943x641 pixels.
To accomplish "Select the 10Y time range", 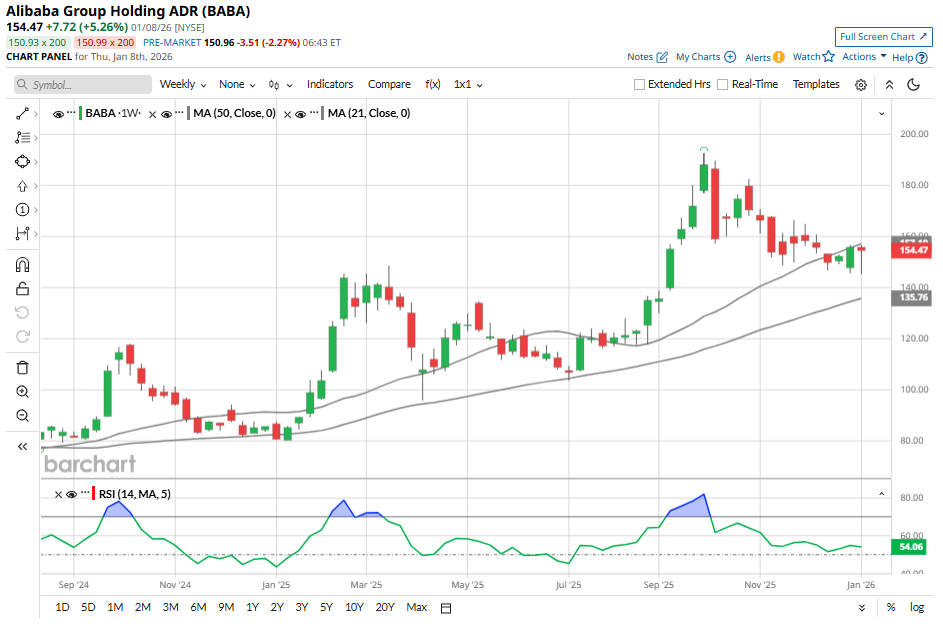I will 354,607.
